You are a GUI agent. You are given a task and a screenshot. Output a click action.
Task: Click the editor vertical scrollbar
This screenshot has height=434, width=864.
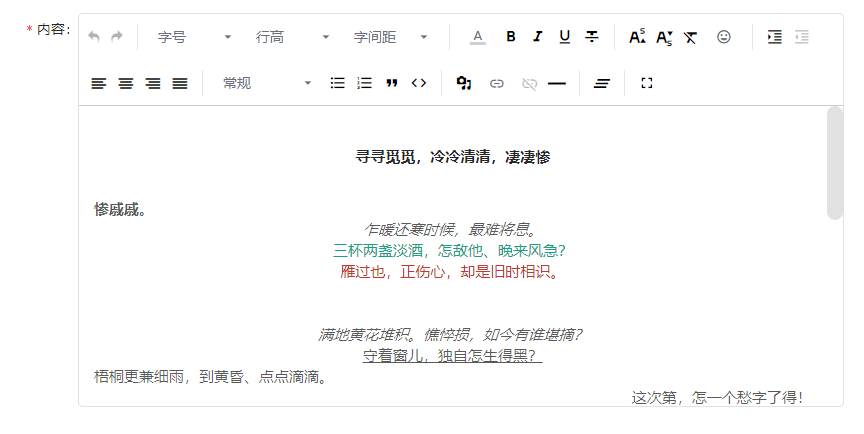coord(835,164)
